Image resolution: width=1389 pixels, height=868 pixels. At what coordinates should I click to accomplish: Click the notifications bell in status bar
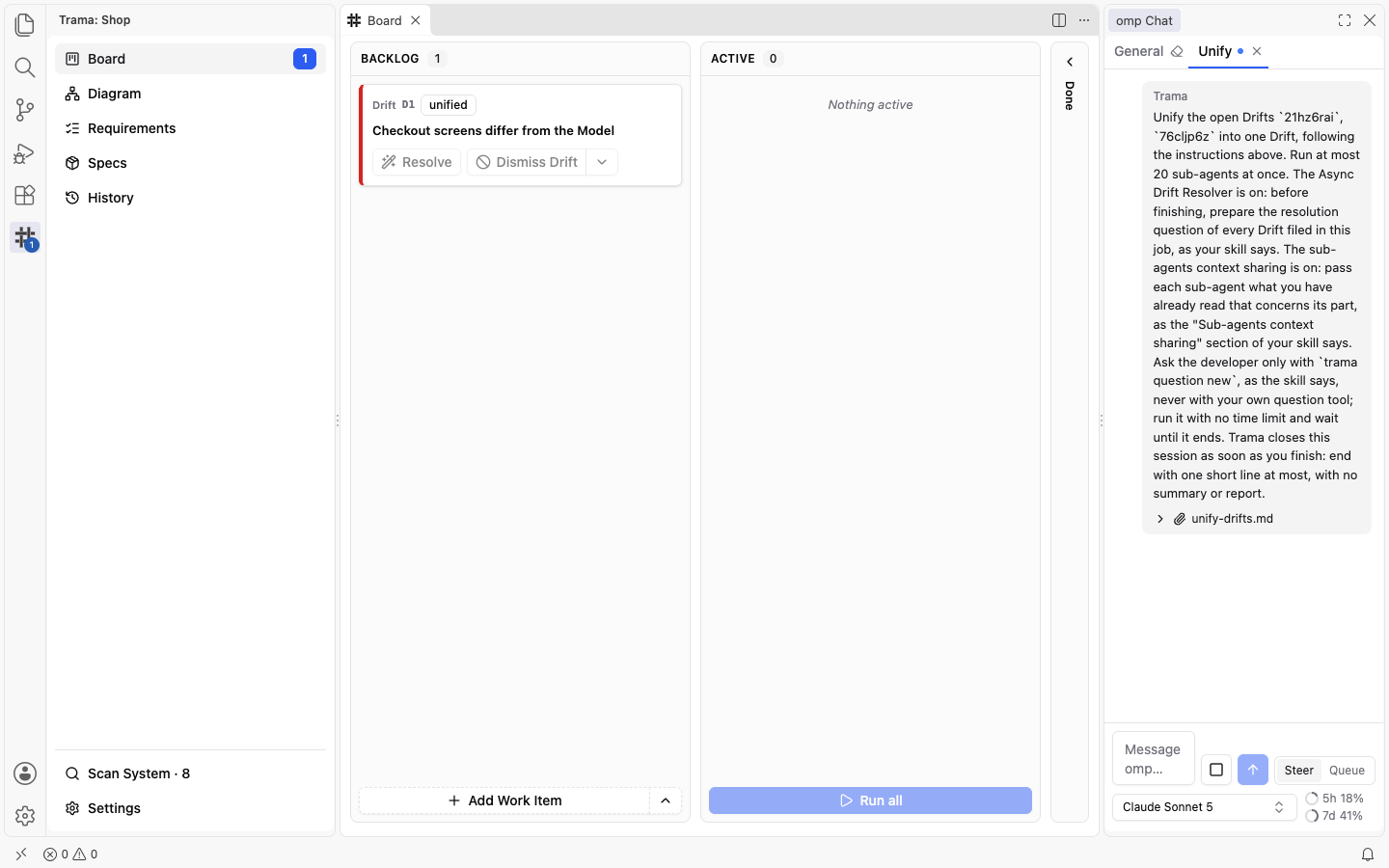point(1368,854)
